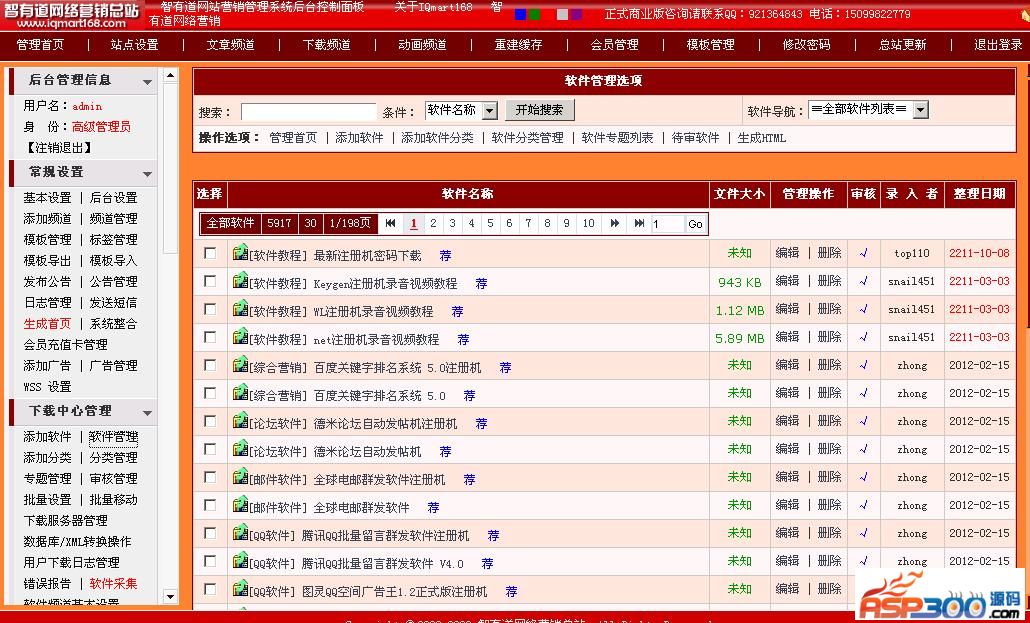Pick the blue theme color swatch
Viewport: 1030px width, 623px height.
click(x=520, y=14)
